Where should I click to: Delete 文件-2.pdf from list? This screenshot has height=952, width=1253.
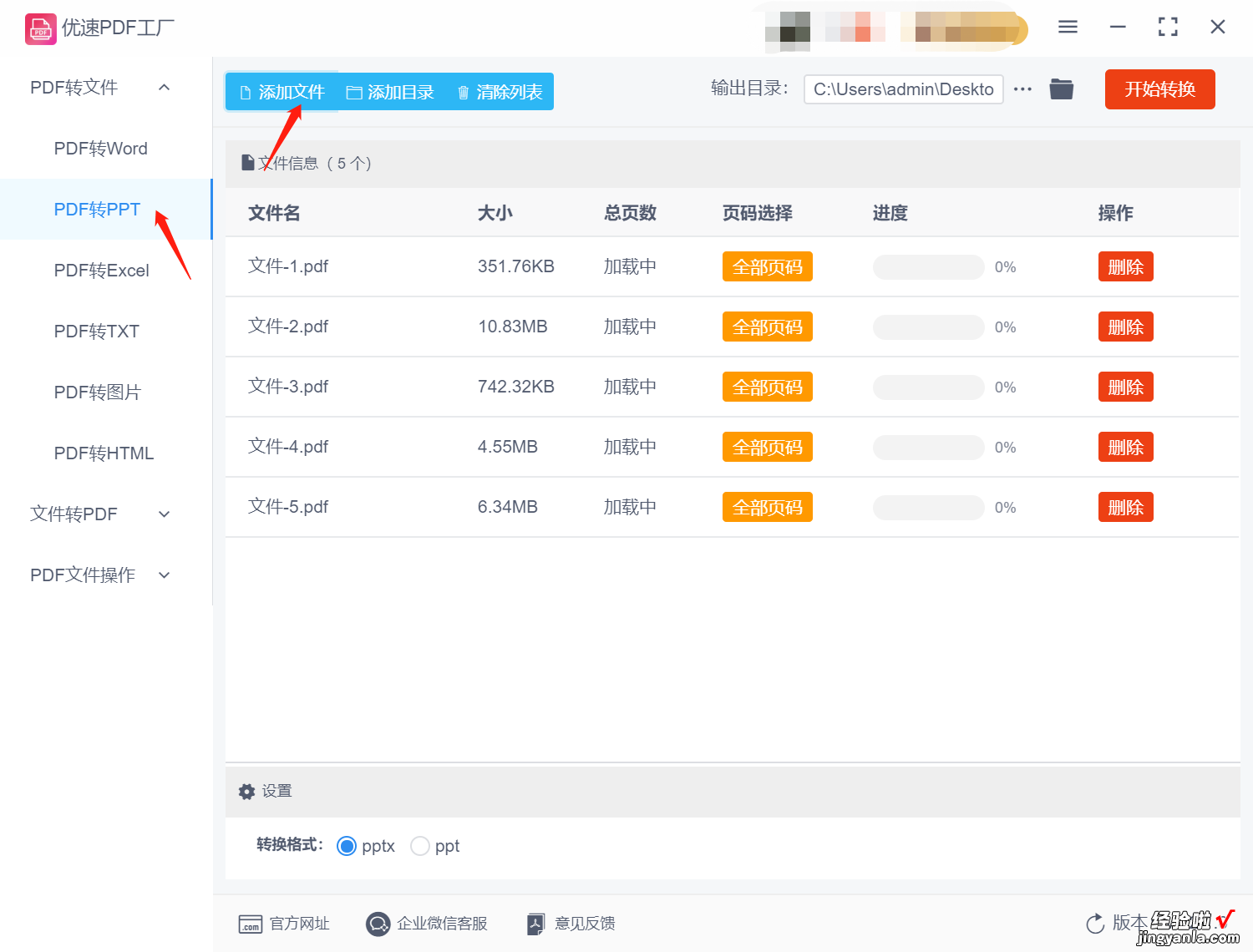[1125, 327]
